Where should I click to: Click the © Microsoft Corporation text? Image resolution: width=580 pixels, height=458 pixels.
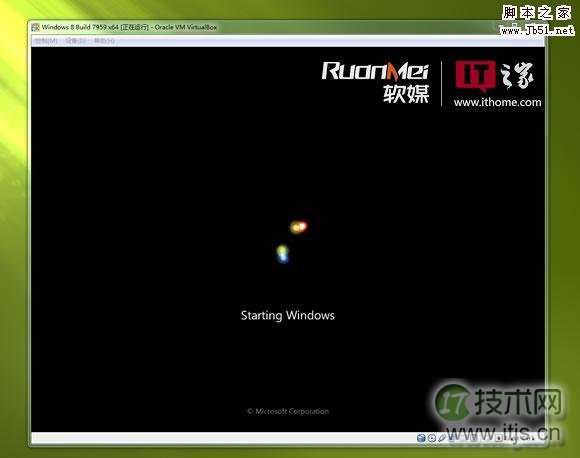[x=288, y=411]
